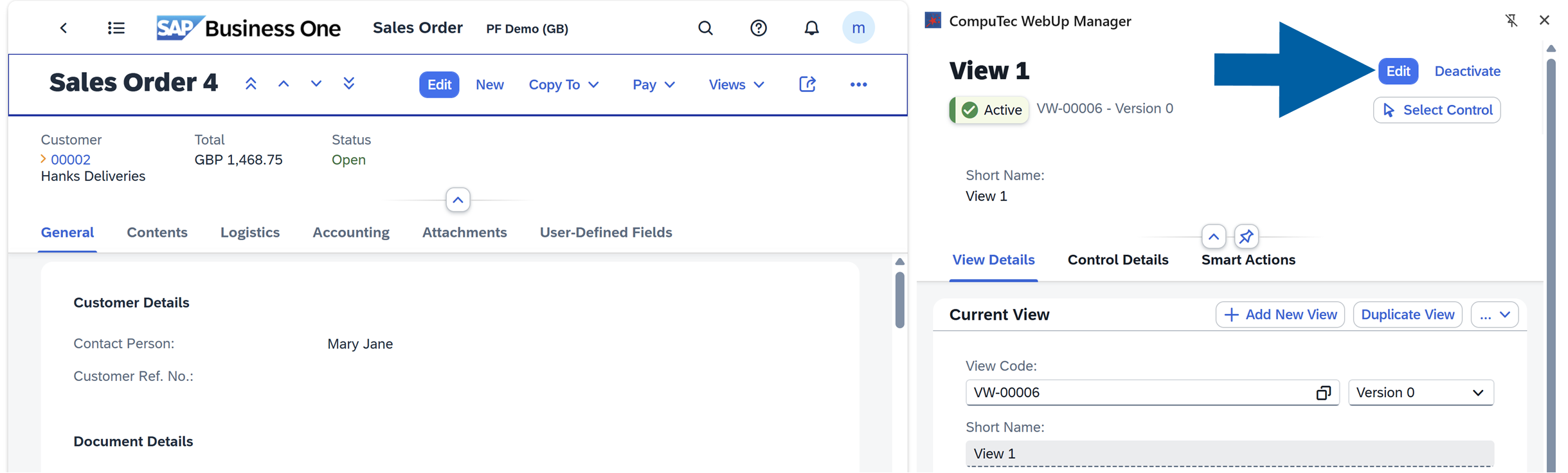Collapse the Sales Order header section
The width and height of the screenshot is (1568, 473).
pyautogui.click(x=458, y=200)
